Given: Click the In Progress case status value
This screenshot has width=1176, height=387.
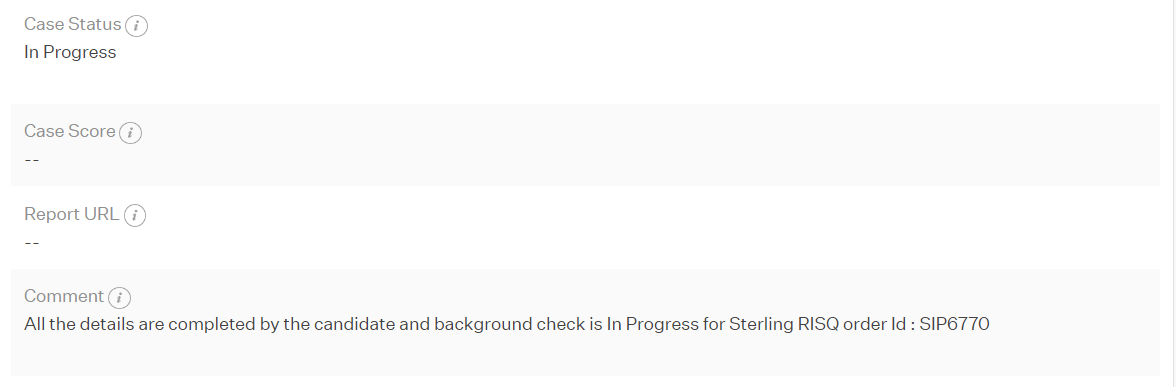Looking at the screenshot, I should click(70, 52).
